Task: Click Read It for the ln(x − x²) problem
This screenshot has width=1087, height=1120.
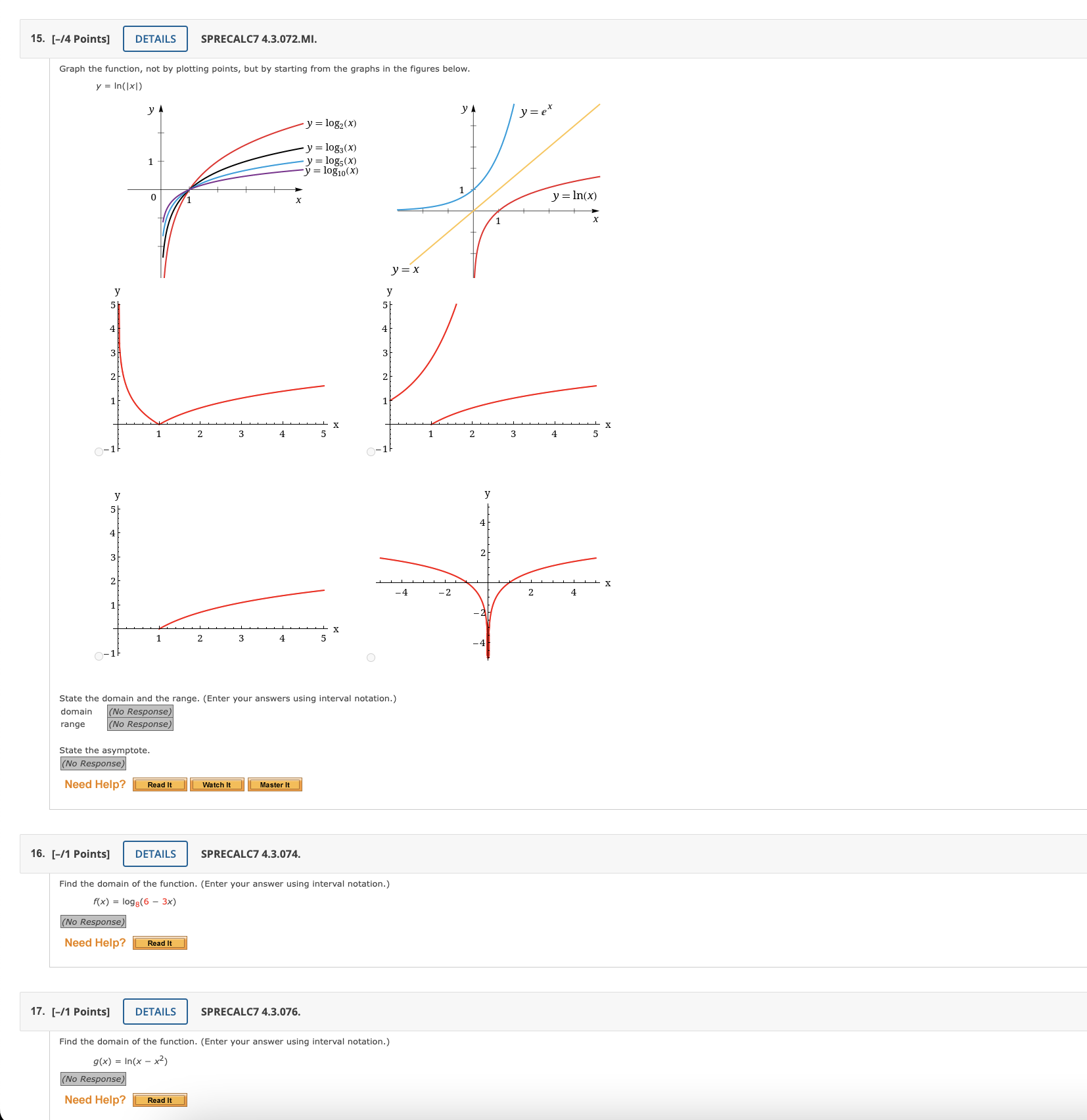Action: pyautogui.click(x=160, y=1100)
